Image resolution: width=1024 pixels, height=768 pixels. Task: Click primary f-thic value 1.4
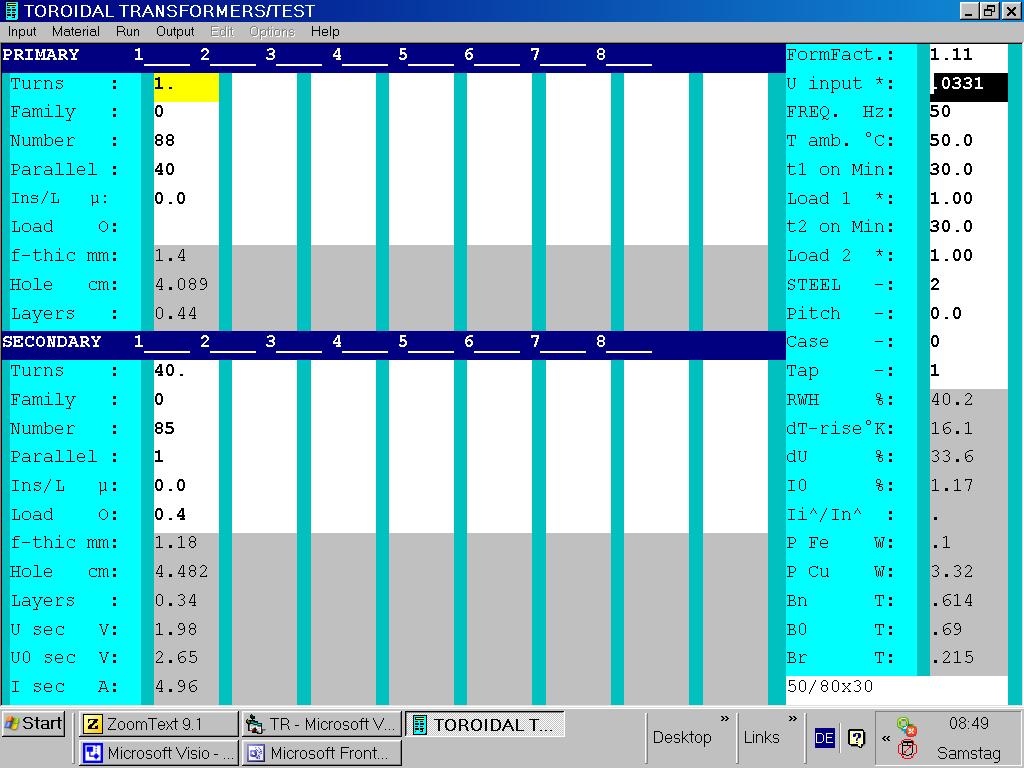point(170,255)
